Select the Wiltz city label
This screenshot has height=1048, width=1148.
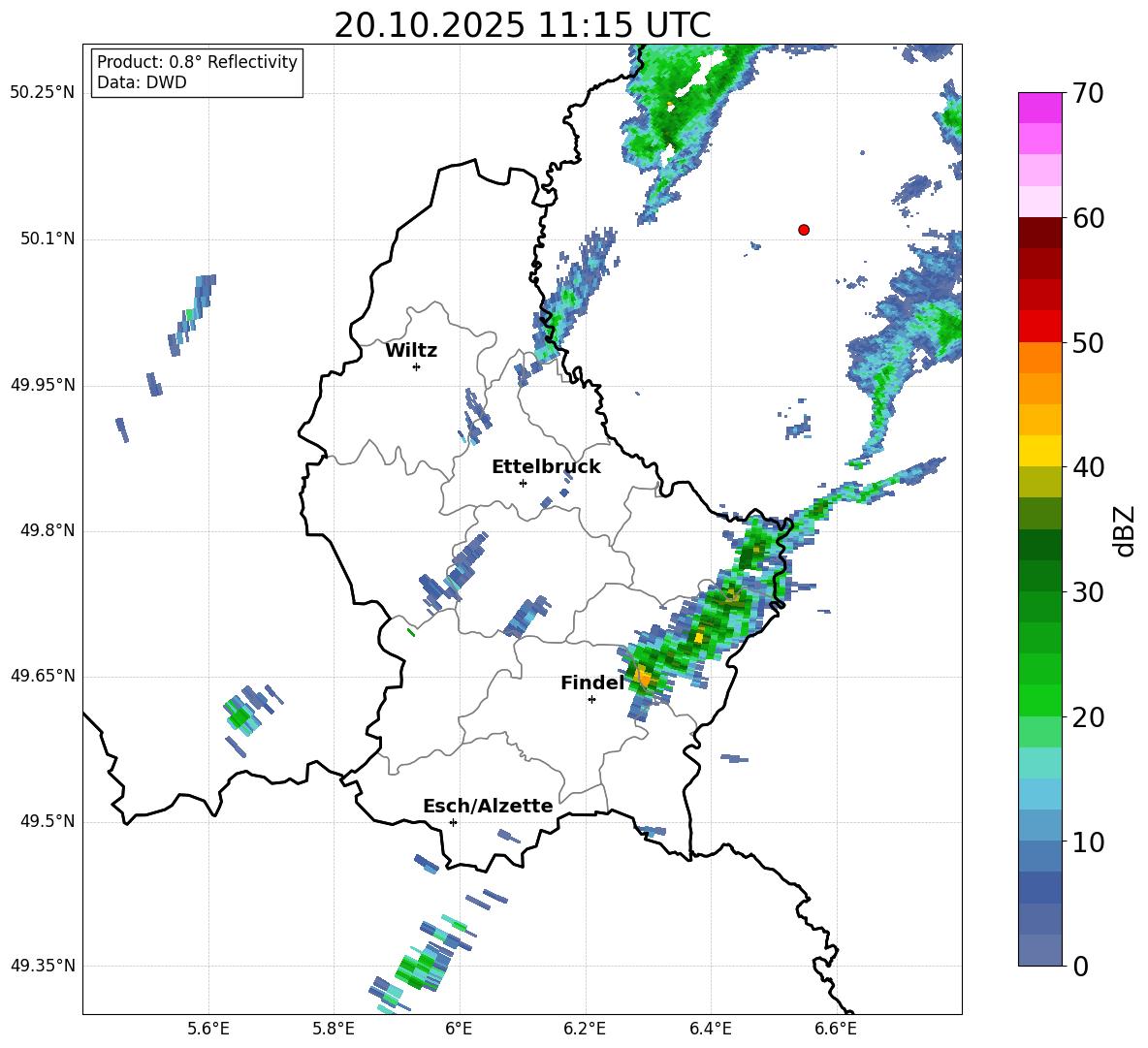(x=411, y=351)
